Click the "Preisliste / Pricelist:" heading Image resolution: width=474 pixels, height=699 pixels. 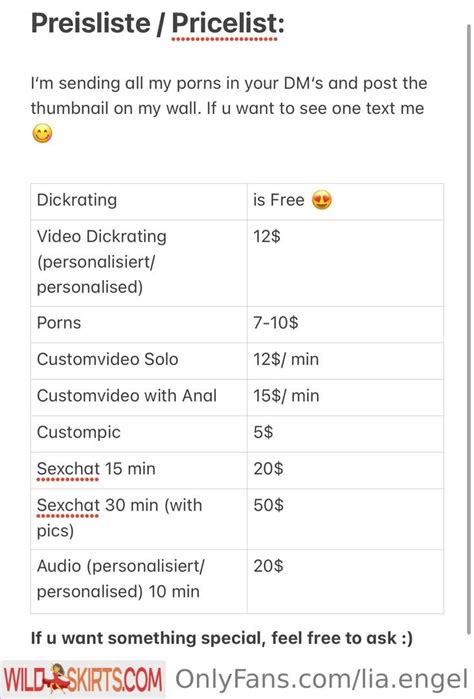157,23
